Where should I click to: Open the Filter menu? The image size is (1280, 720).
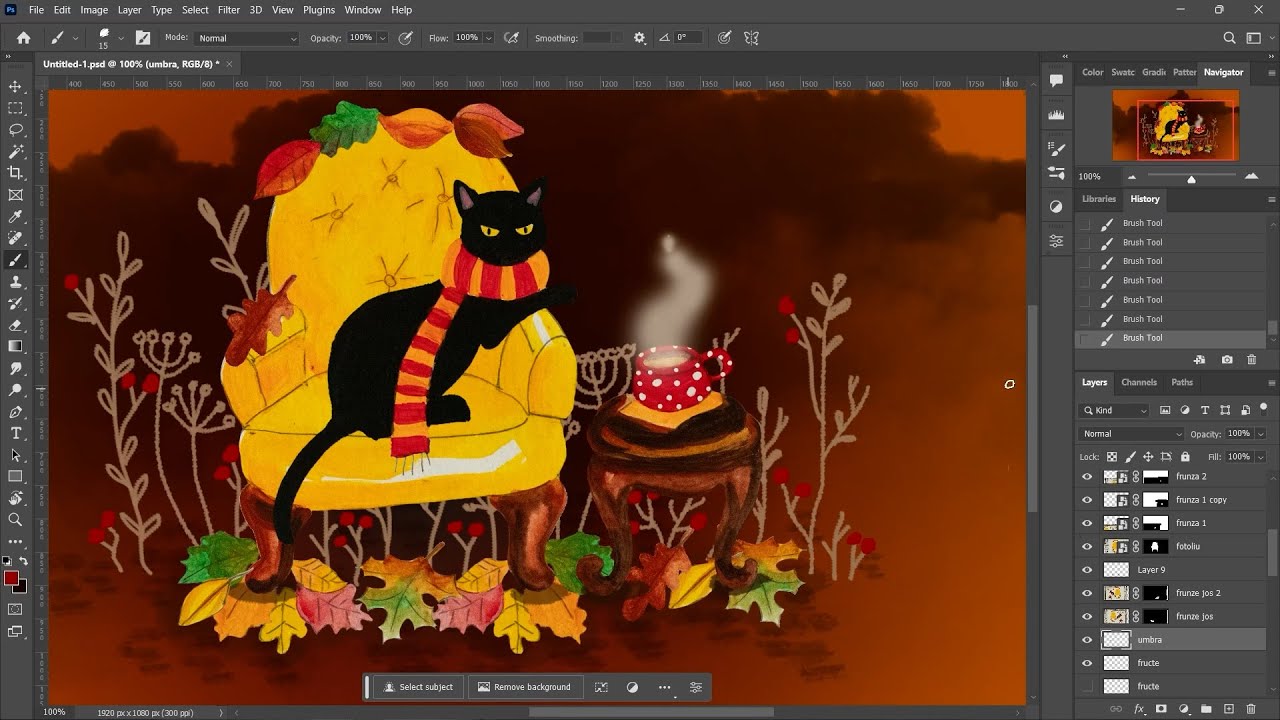point(229,10)
